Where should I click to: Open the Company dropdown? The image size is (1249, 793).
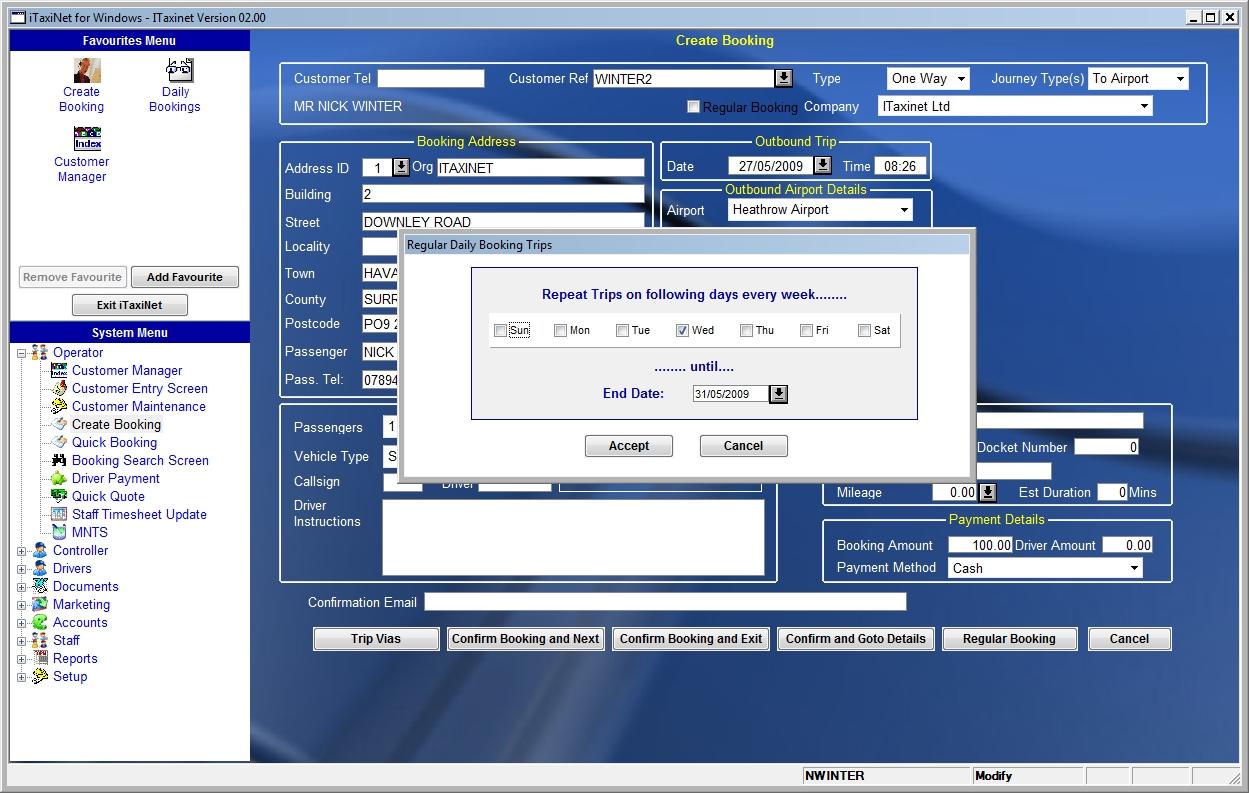pos(1144,106)
